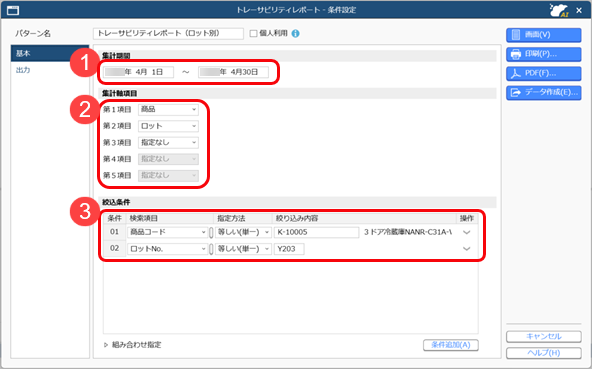Click the end date field 4月30日

coord(233,72)
